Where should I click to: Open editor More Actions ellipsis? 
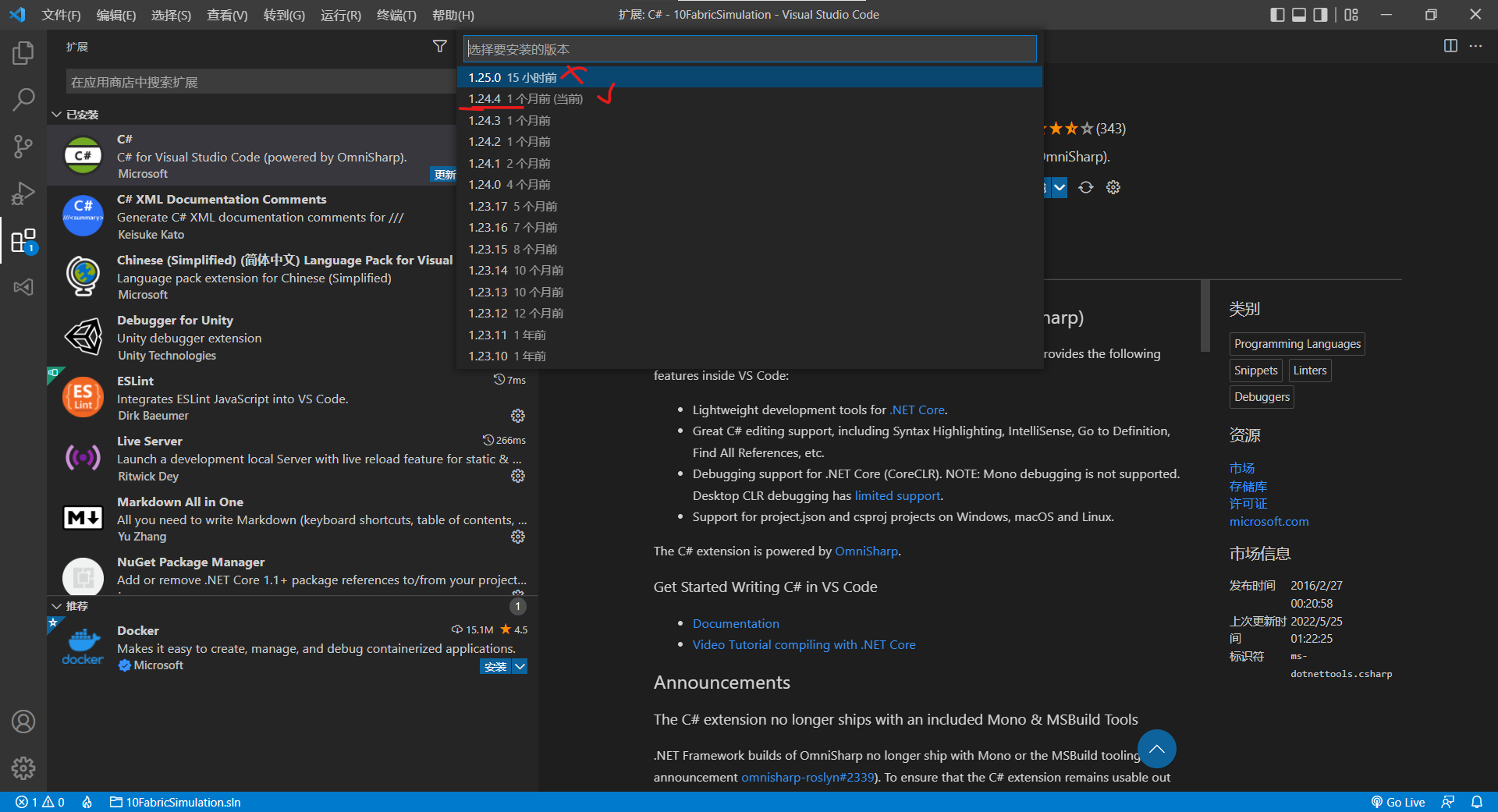pos(1475,46)
